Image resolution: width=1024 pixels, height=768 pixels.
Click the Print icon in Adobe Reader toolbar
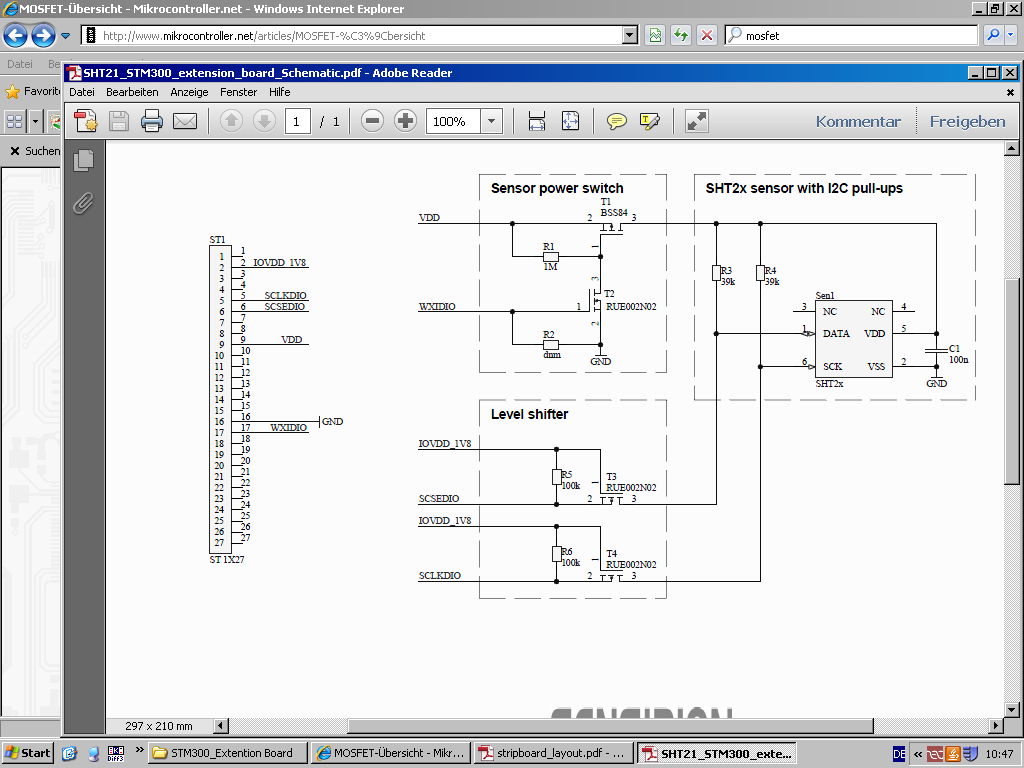152,122
